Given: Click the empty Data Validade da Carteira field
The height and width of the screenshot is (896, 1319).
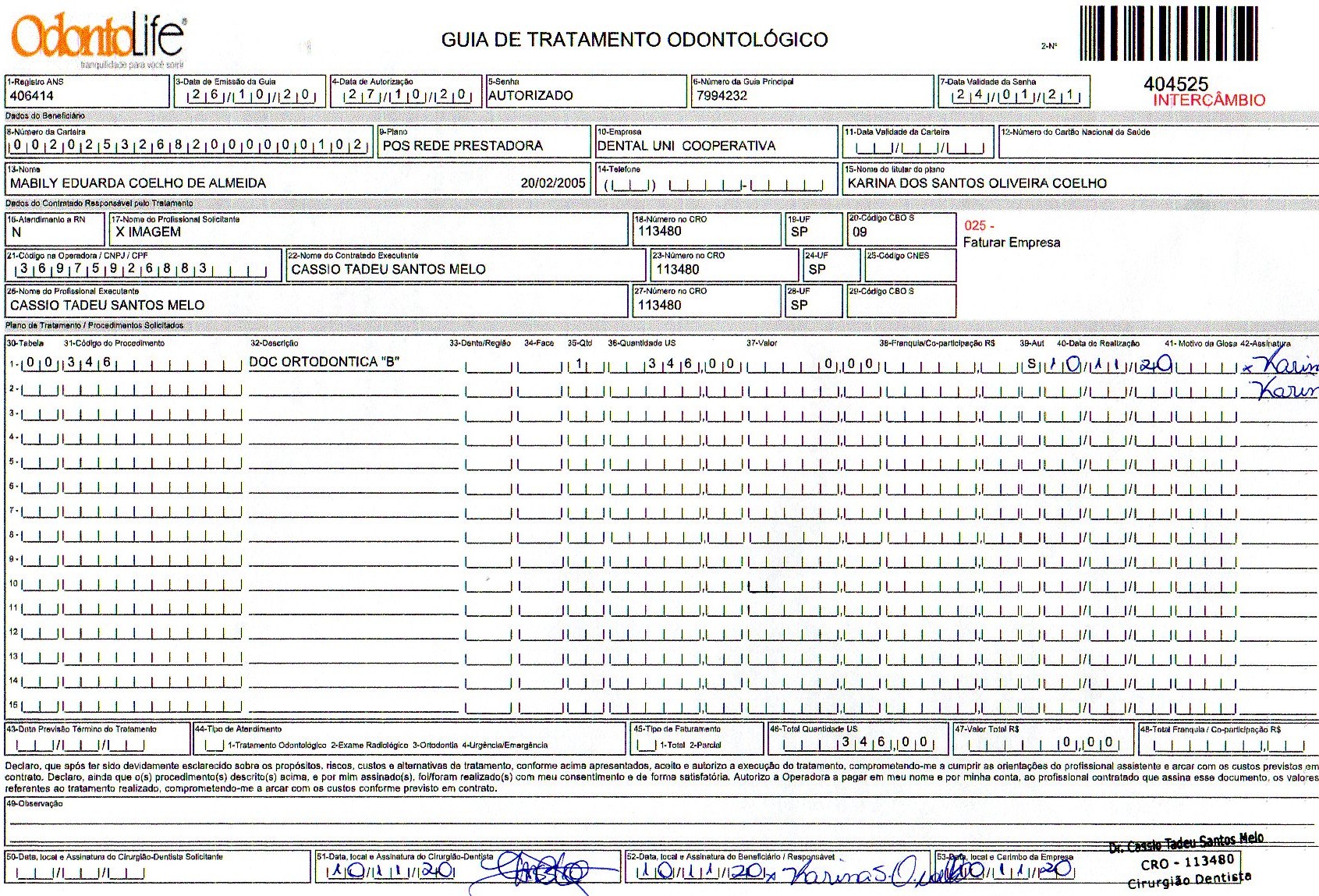Looking at the screenshot, I should coord(918,142).
